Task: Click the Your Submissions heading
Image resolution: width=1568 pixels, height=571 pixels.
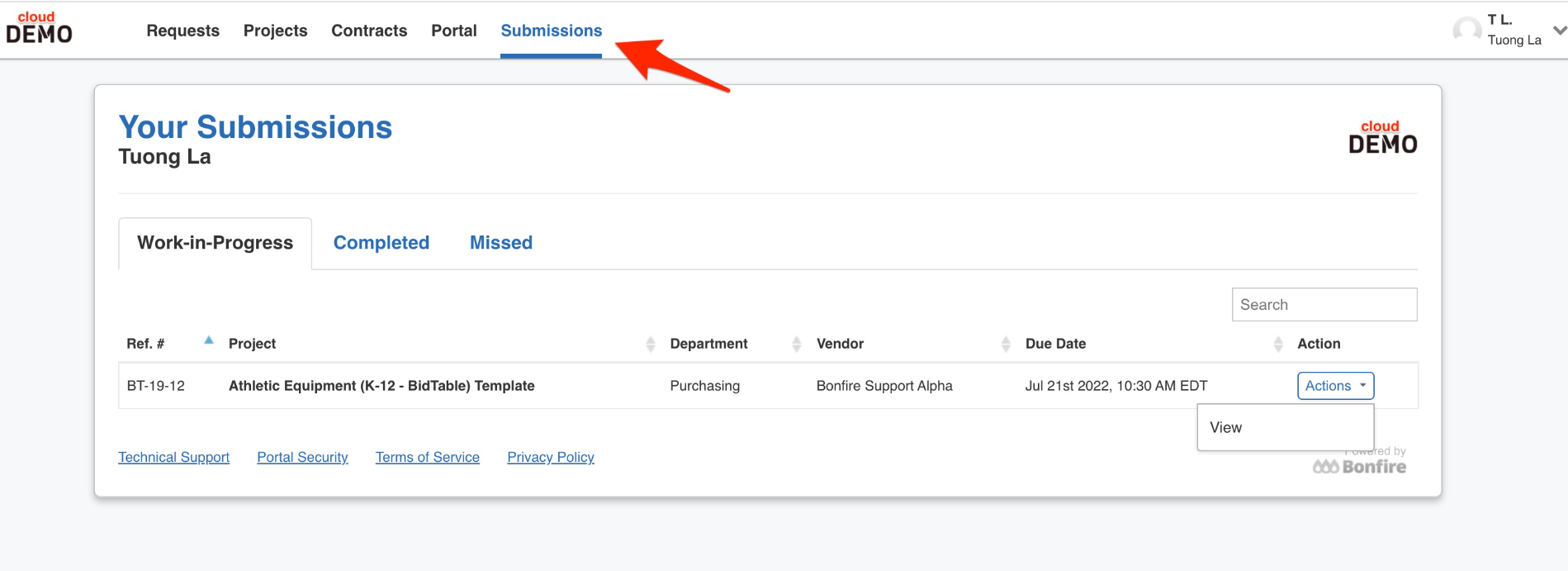Action: (x=255, y=127)
